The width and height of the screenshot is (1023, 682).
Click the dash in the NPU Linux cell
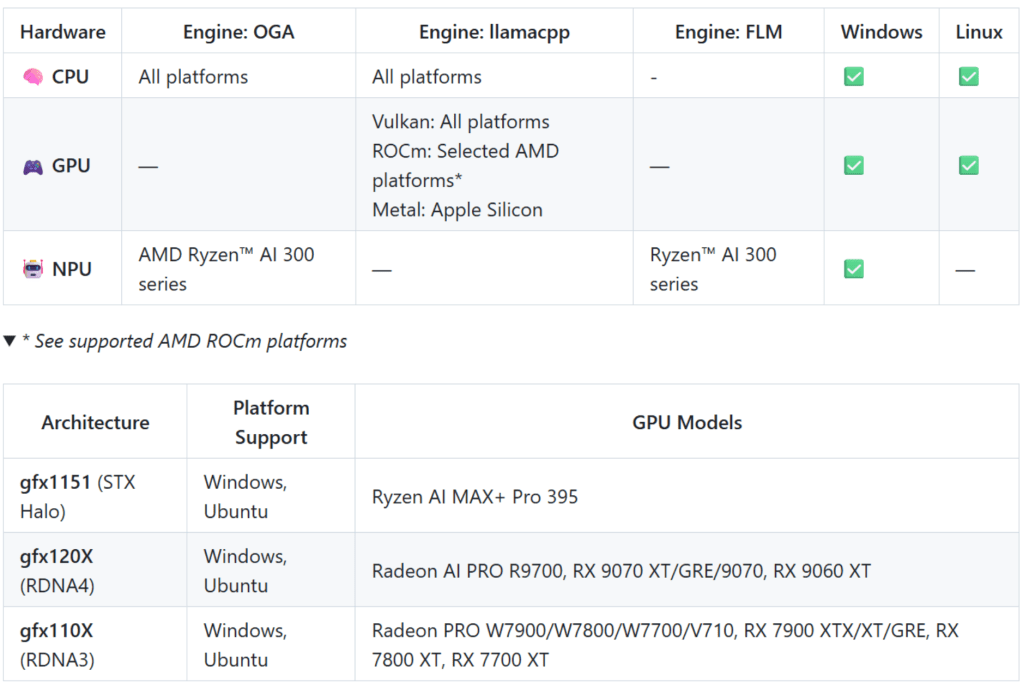[x=965, y=270]
